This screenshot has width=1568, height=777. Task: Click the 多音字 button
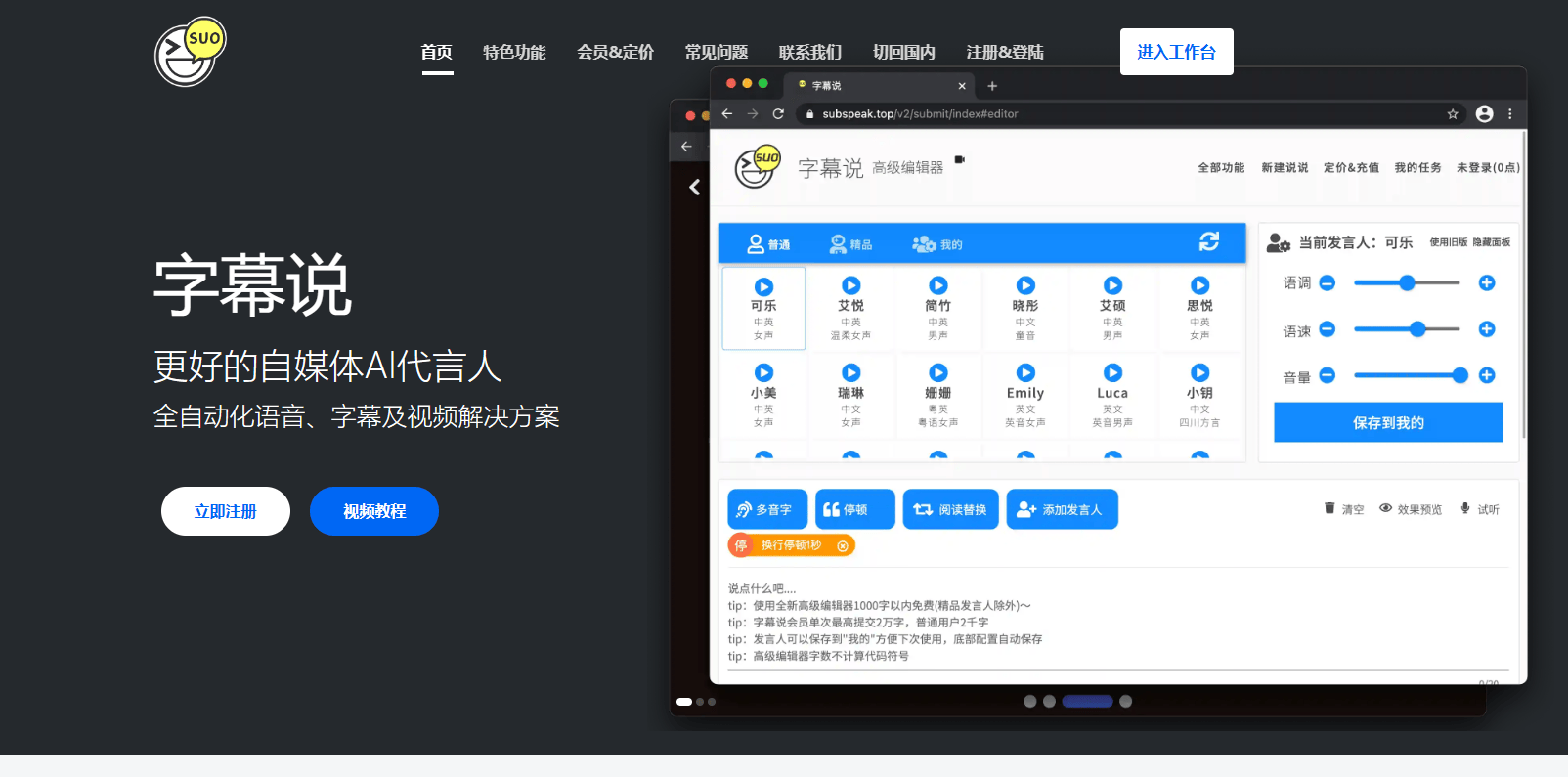(x=767, y=509)
